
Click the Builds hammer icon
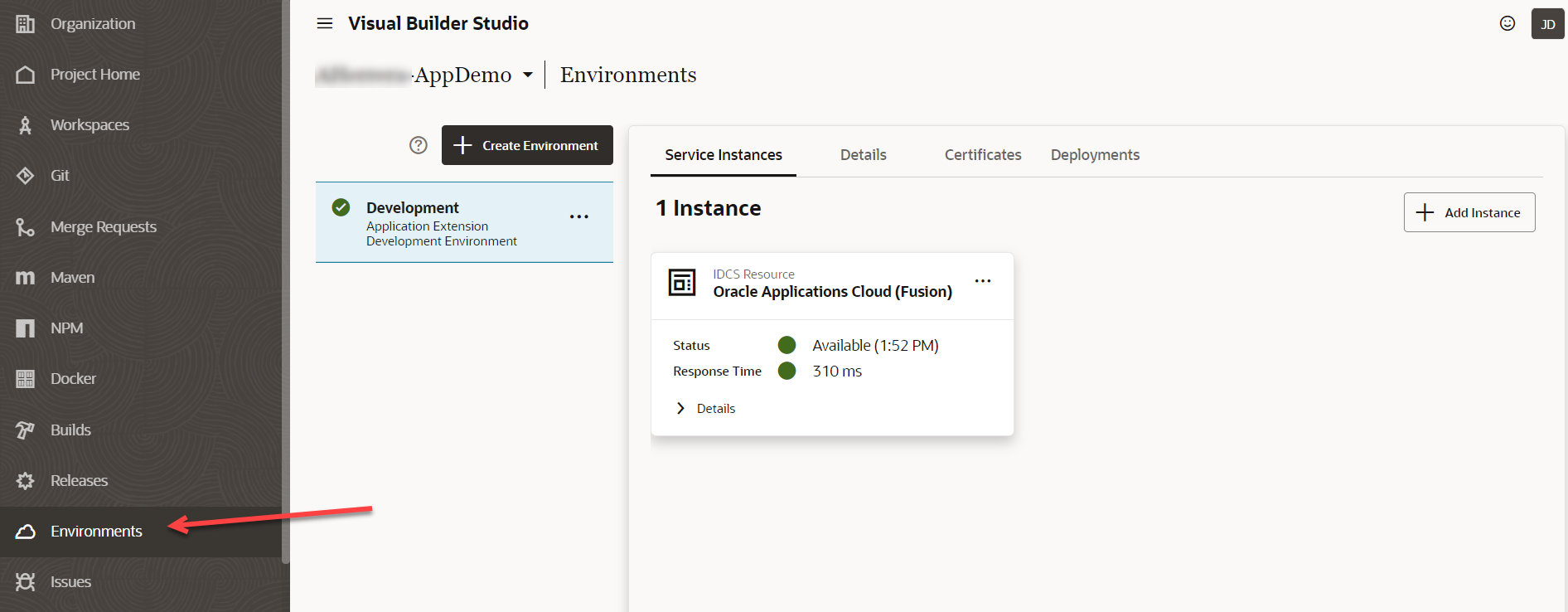click(x=26, y=430)
